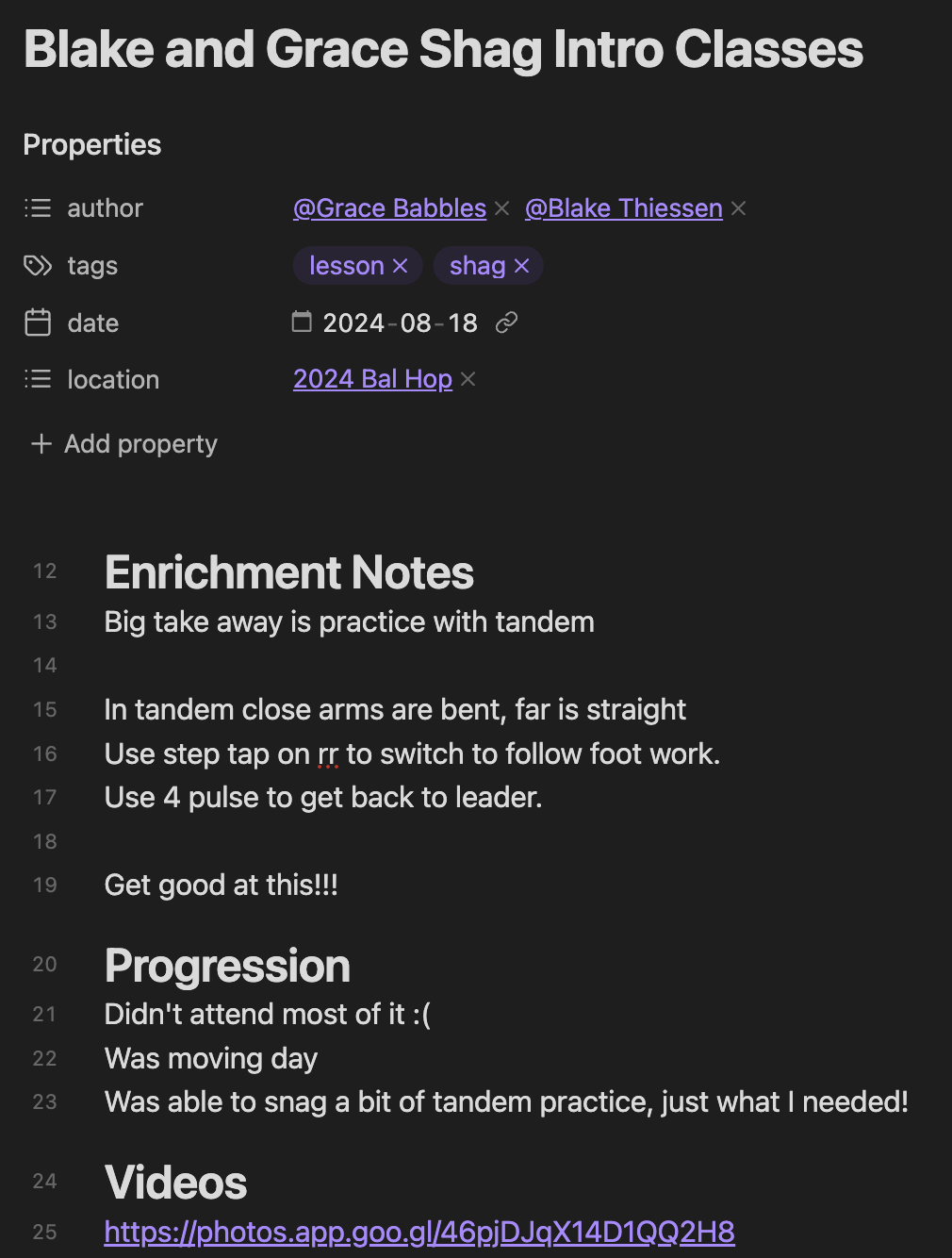Remove the shag tag
The width and height of the screenshot is (952, 1258).
[x=523, y=265]
